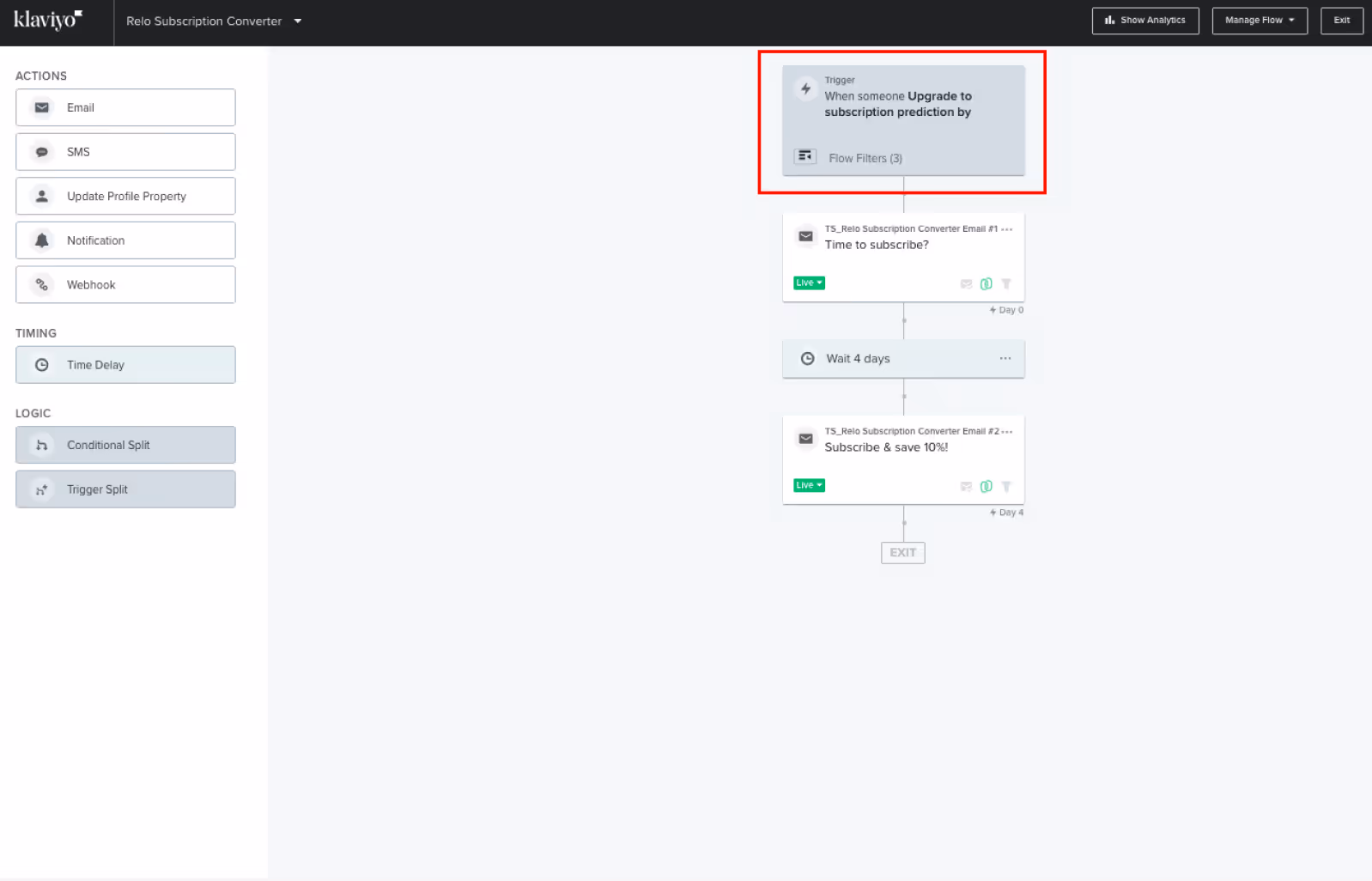Click filter funnel icon on Email #2

(1006, 487)
